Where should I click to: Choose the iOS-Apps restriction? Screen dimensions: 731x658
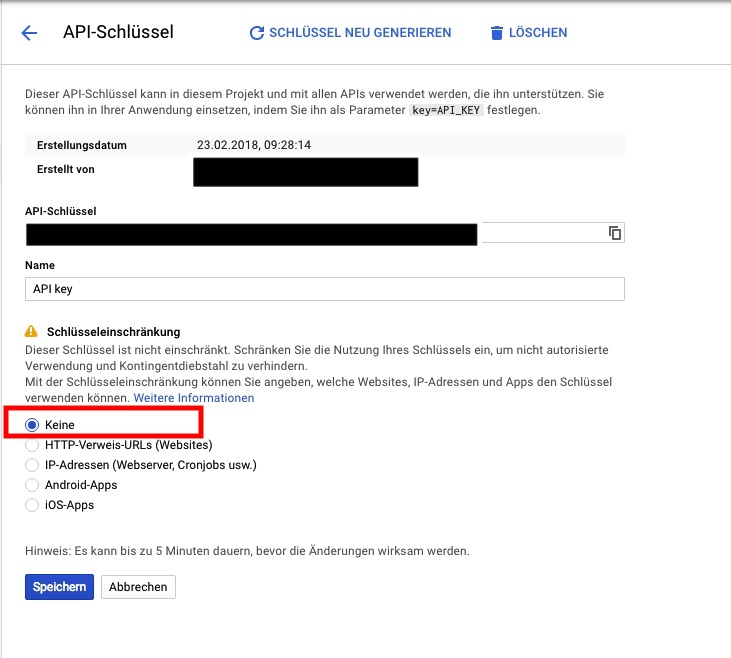[32, 505]
